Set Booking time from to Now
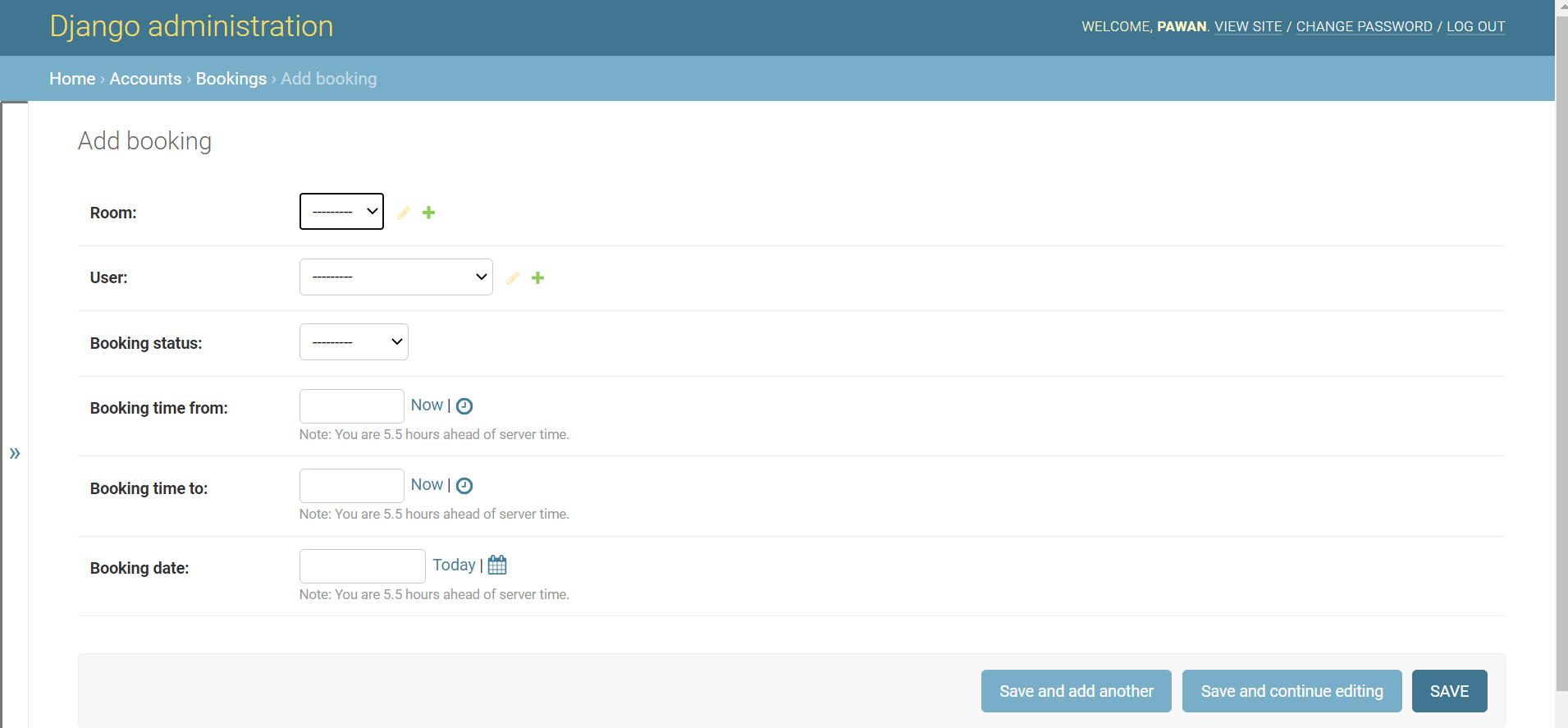The image size is (1568, 728). click(x=427, y=405)
